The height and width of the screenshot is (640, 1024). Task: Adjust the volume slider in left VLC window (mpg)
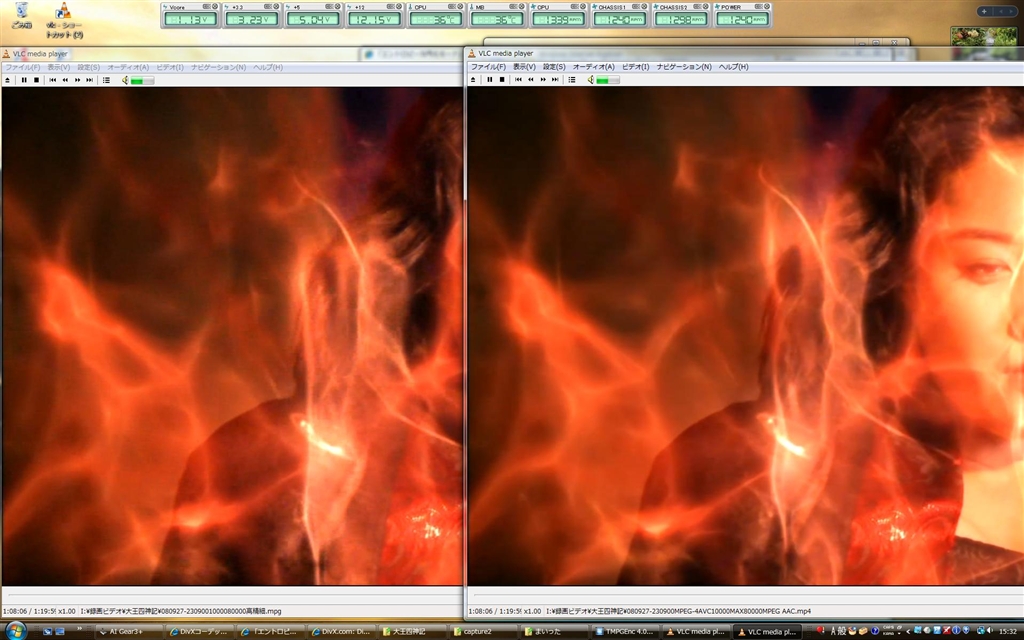[142, 80]
